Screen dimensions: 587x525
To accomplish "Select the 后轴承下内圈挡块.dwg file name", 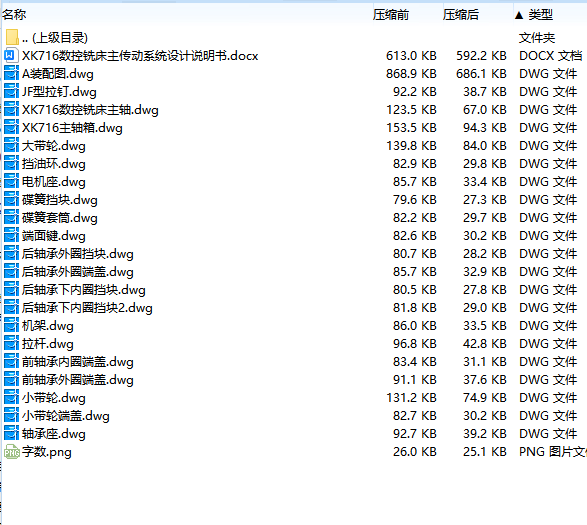I will pos(83,290).
